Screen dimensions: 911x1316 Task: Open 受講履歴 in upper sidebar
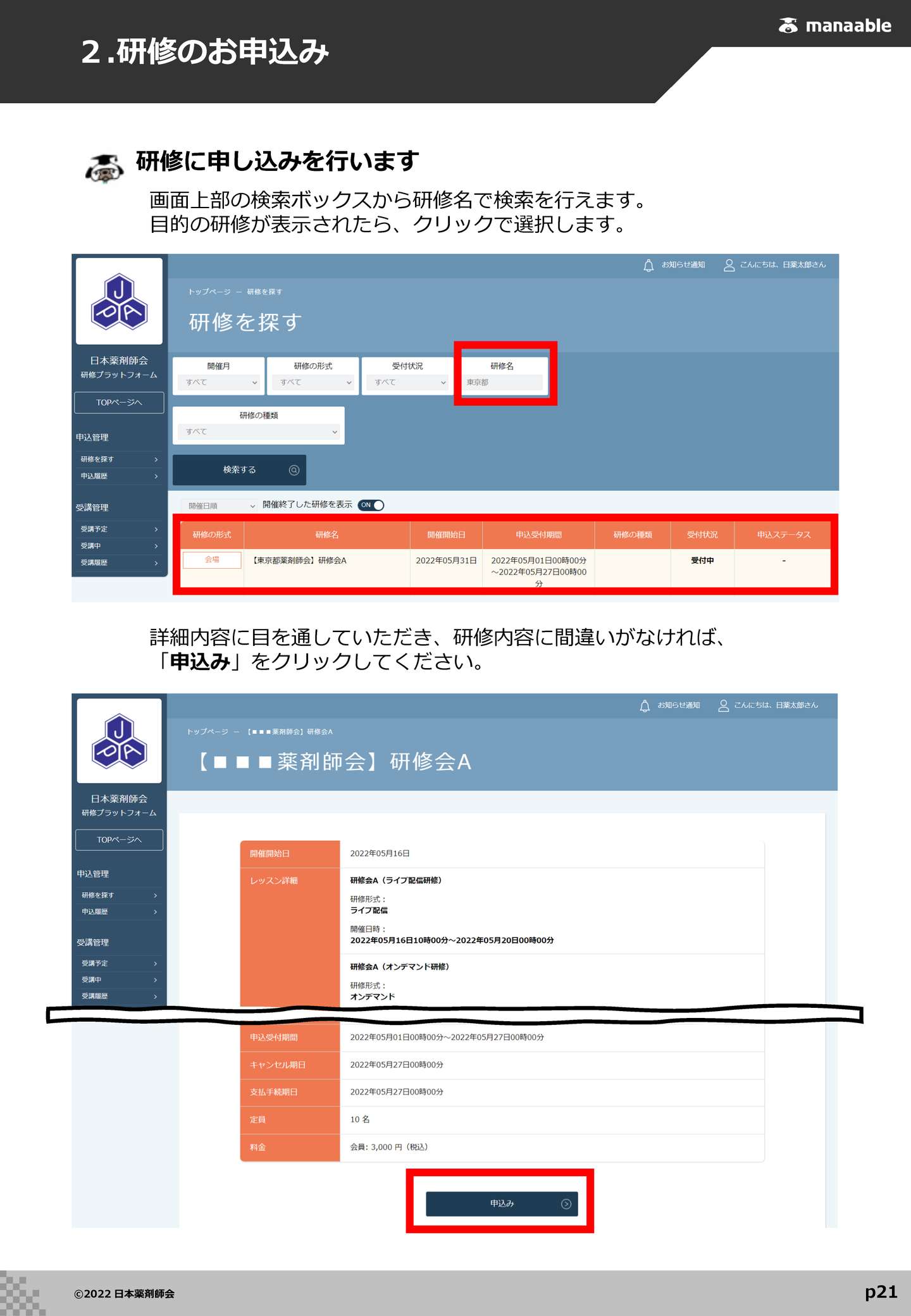[119, 562]
